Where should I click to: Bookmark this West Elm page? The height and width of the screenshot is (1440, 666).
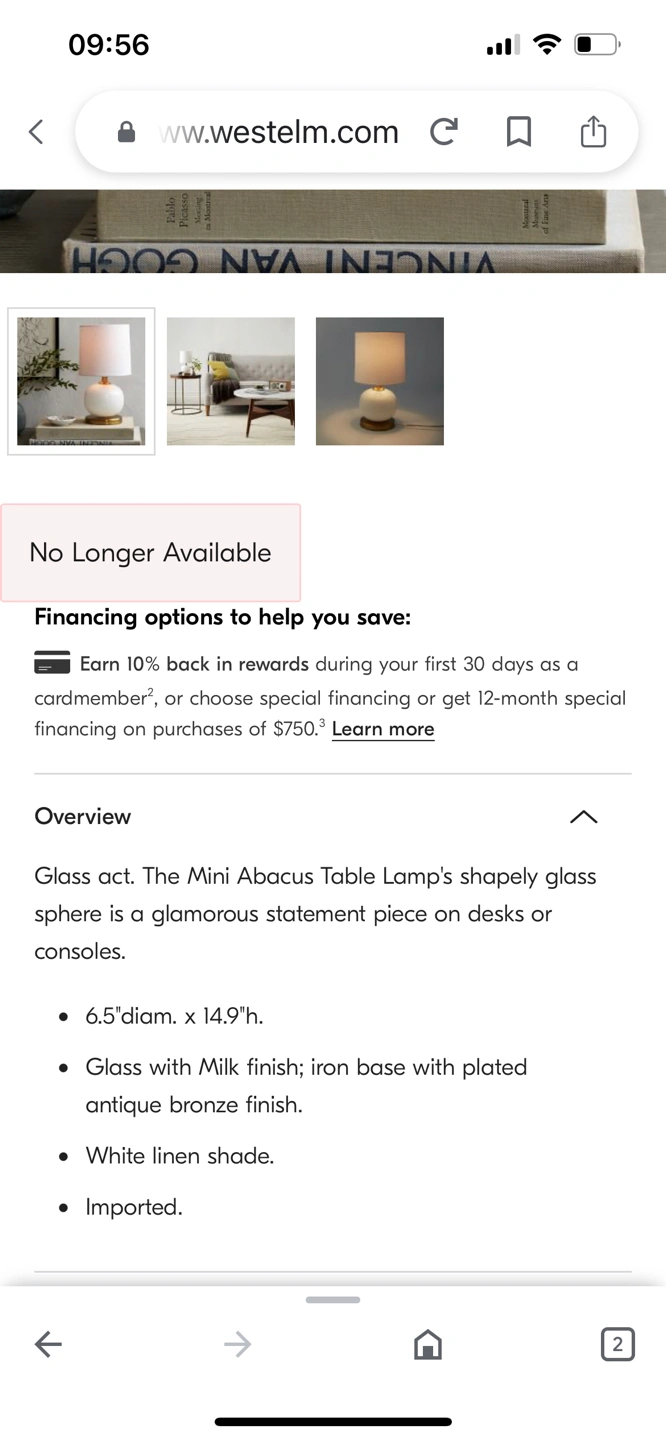(518, 132)
